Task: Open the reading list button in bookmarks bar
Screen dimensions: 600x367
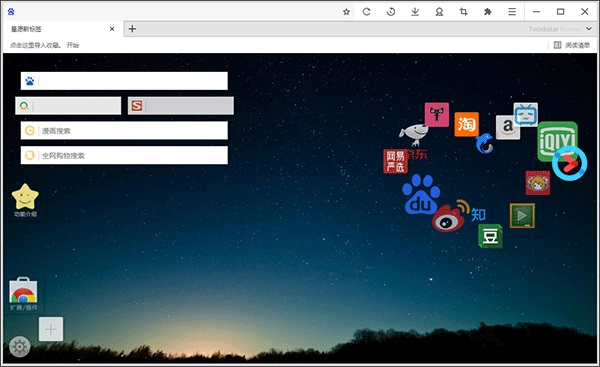Action: tap(572, 45)
